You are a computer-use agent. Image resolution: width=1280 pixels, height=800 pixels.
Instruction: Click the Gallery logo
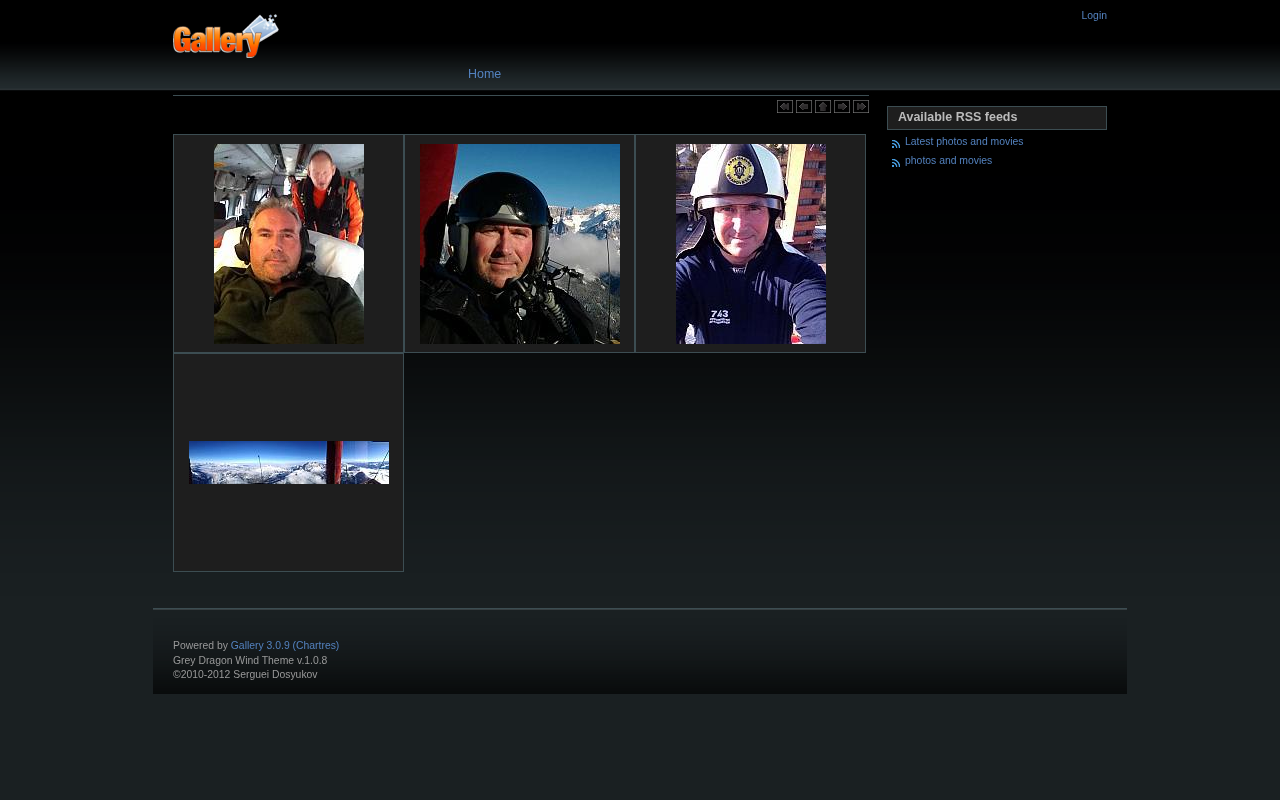tap(226, 36)
